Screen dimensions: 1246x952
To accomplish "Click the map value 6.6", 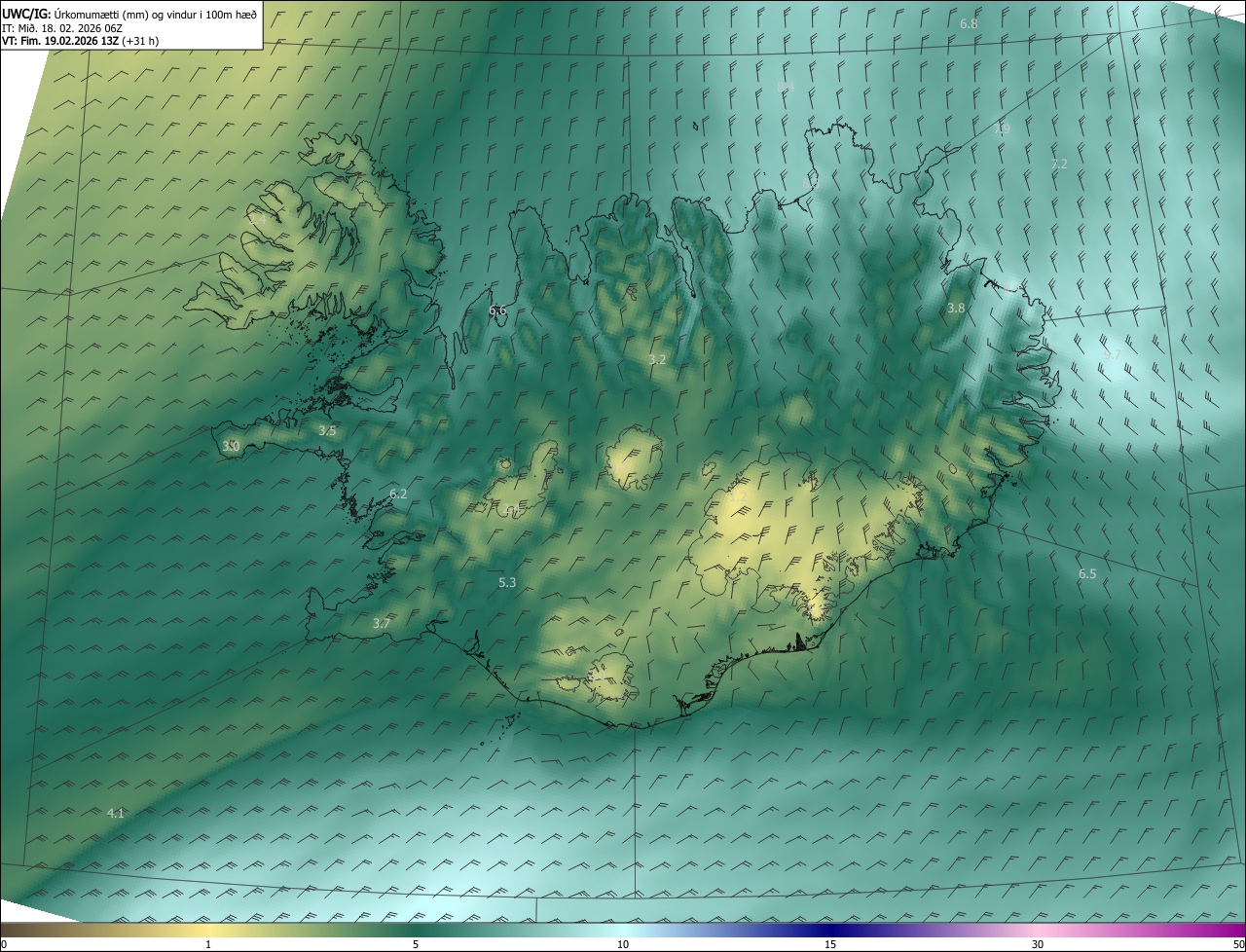I will click(x=497, y=311).
